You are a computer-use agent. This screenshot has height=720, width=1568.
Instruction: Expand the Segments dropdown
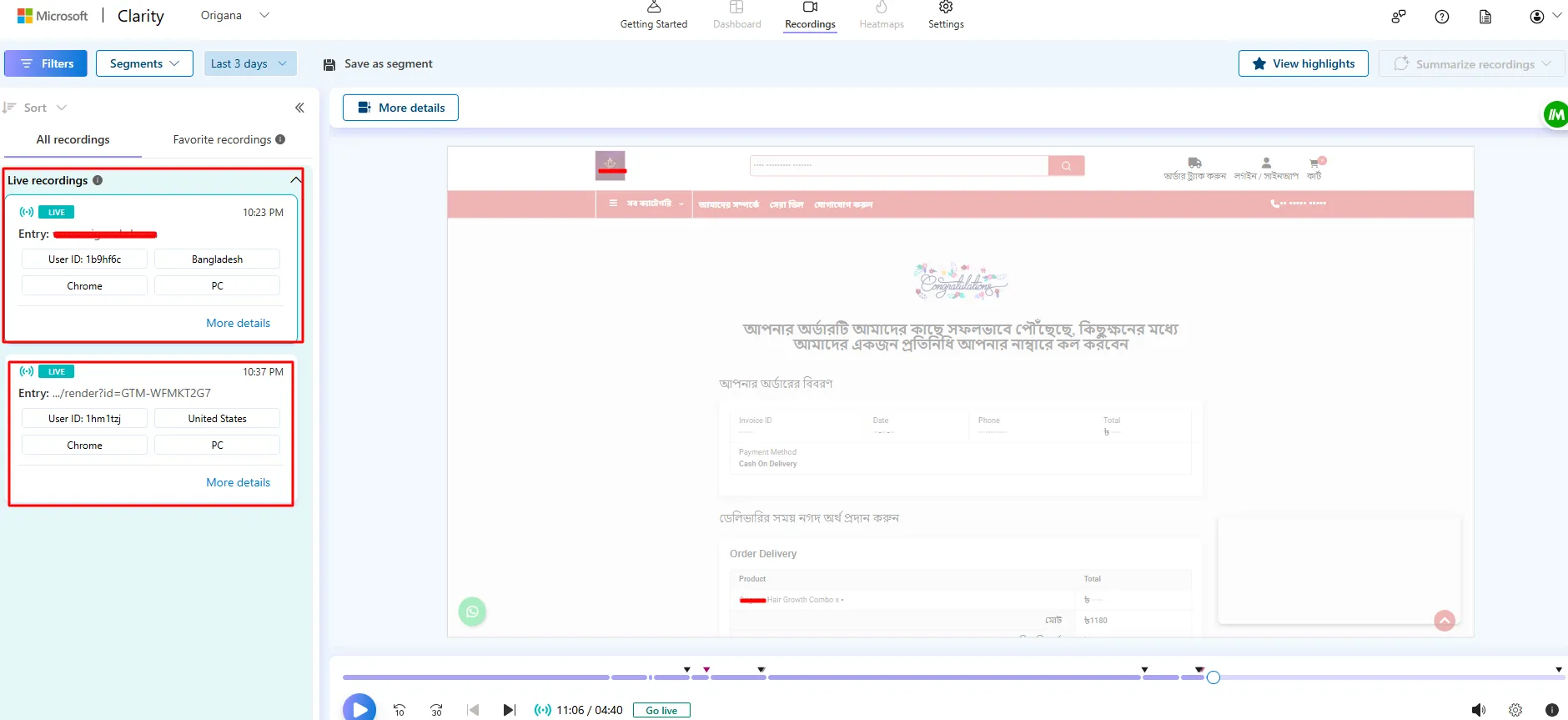point(144,63)
